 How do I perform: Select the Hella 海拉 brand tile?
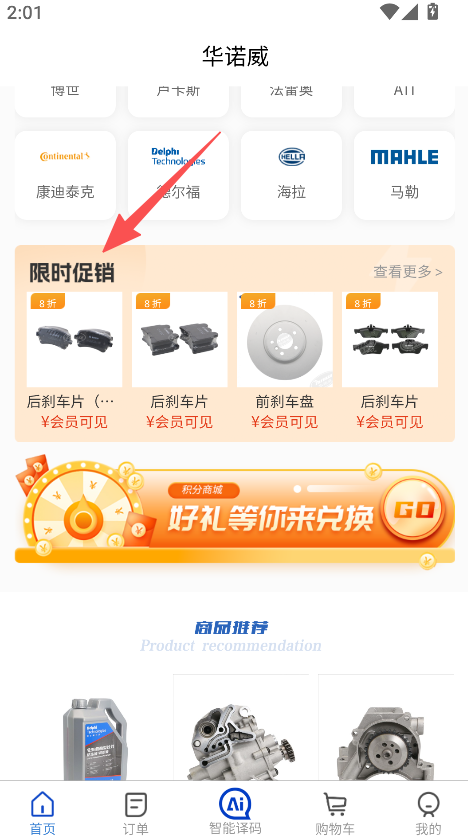[x=291, y=175]
